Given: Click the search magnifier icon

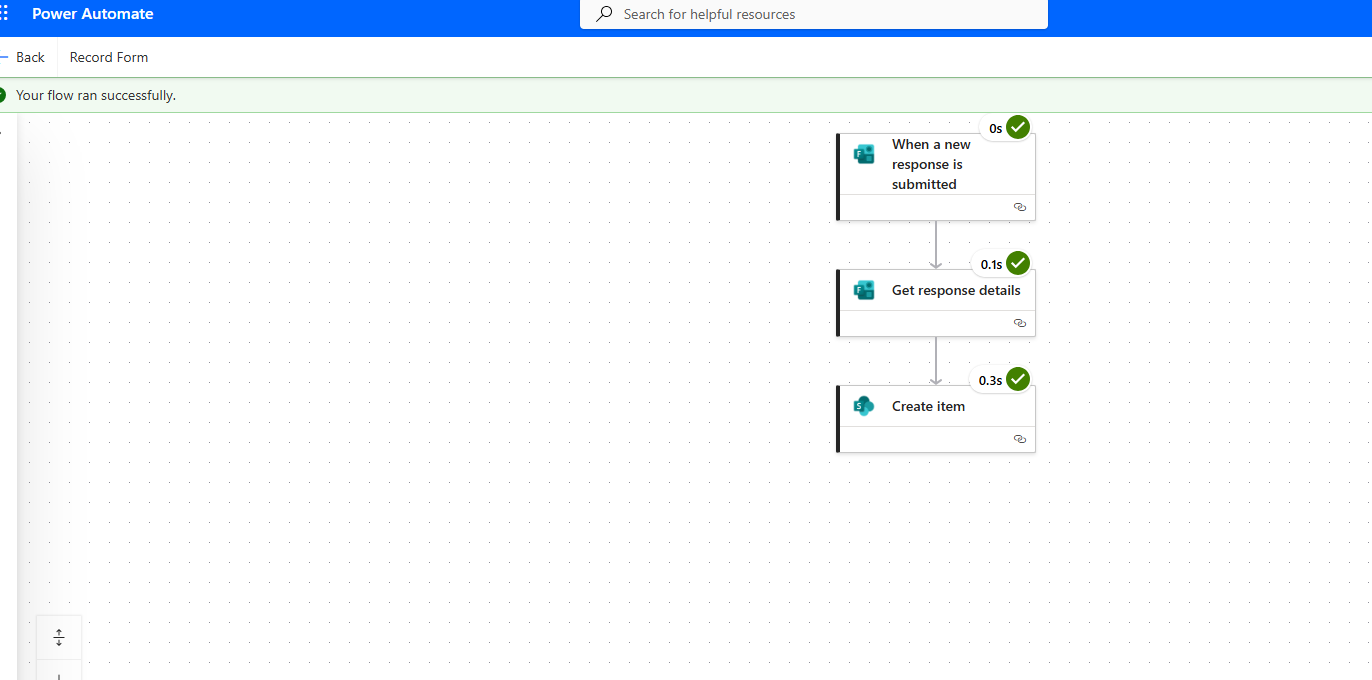Looking at the screenshot, I should 604,14.
